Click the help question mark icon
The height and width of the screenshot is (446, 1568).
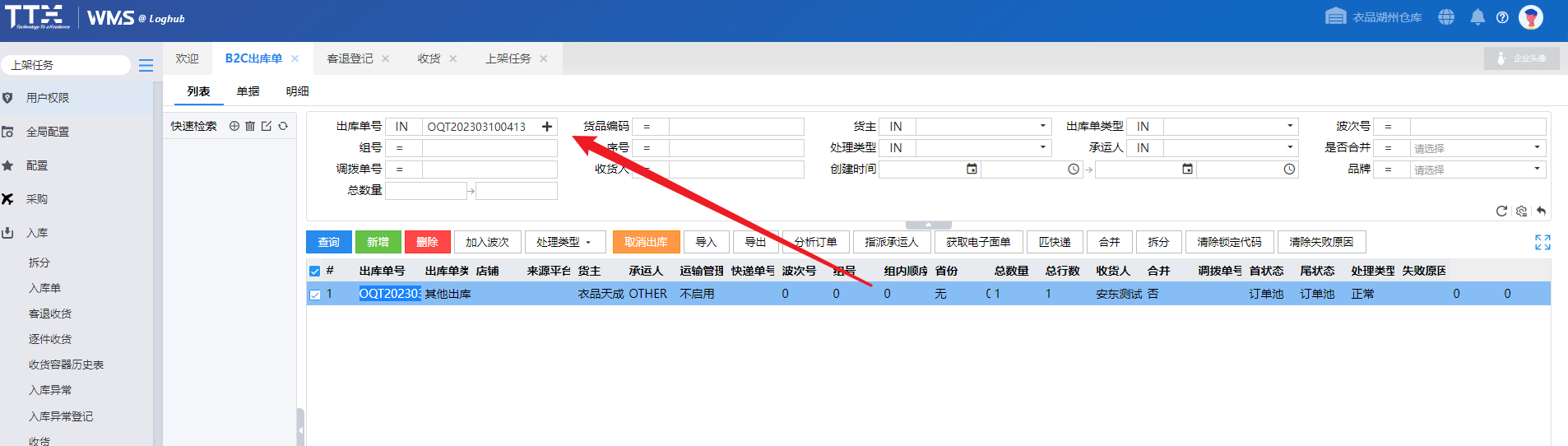1502,17
